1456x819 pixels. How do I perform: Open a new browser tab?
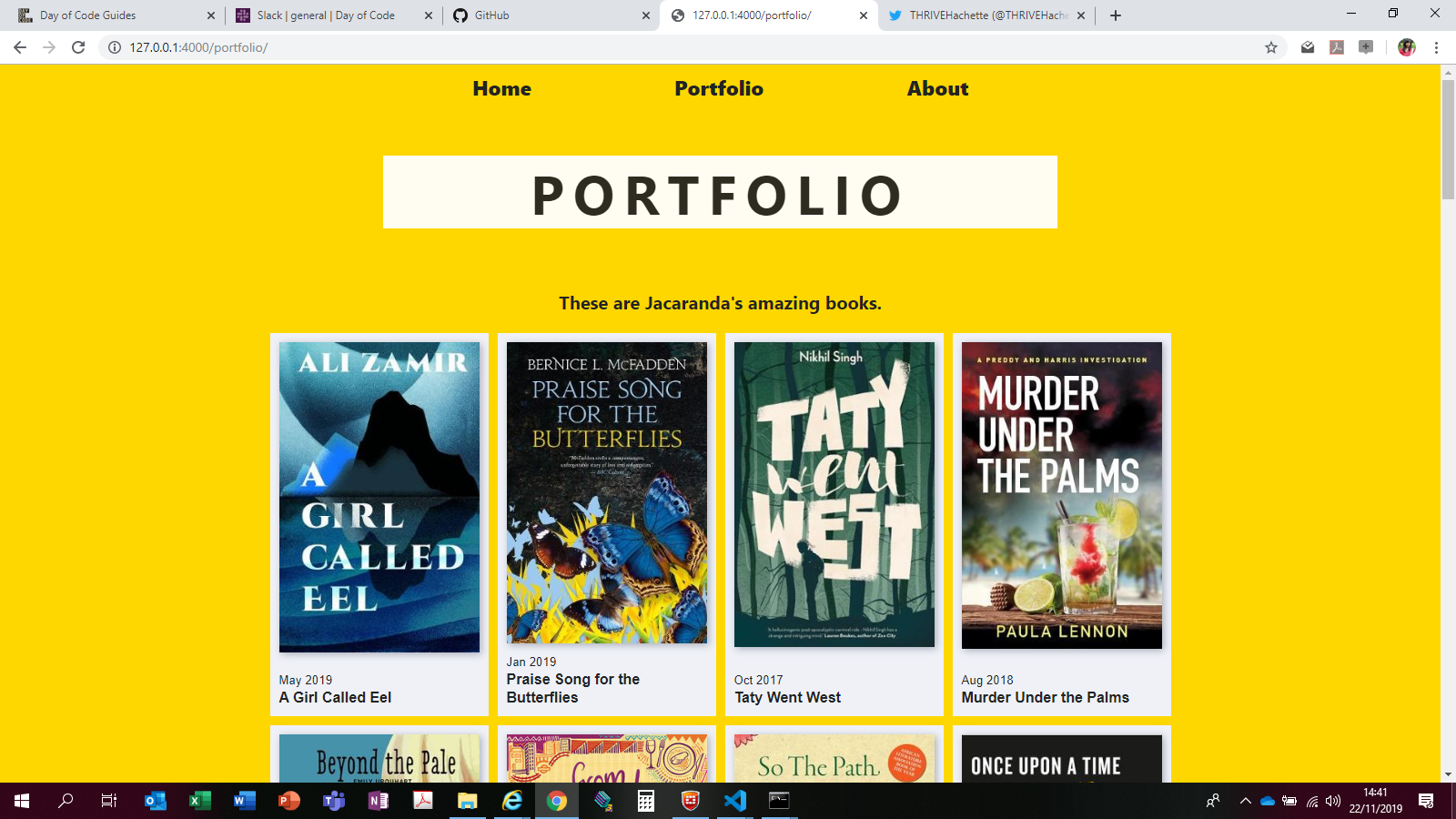tap(1116, 15)
